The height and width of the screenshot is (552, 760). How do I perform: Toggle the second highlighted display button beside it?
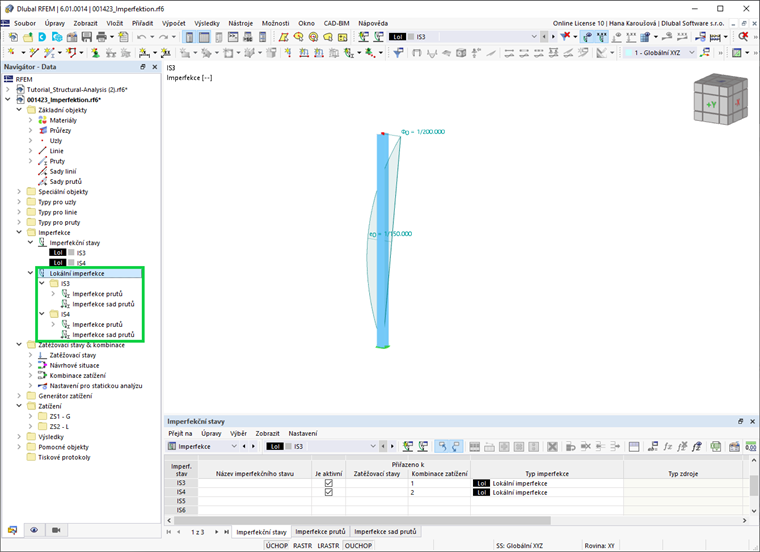(602, 37)
